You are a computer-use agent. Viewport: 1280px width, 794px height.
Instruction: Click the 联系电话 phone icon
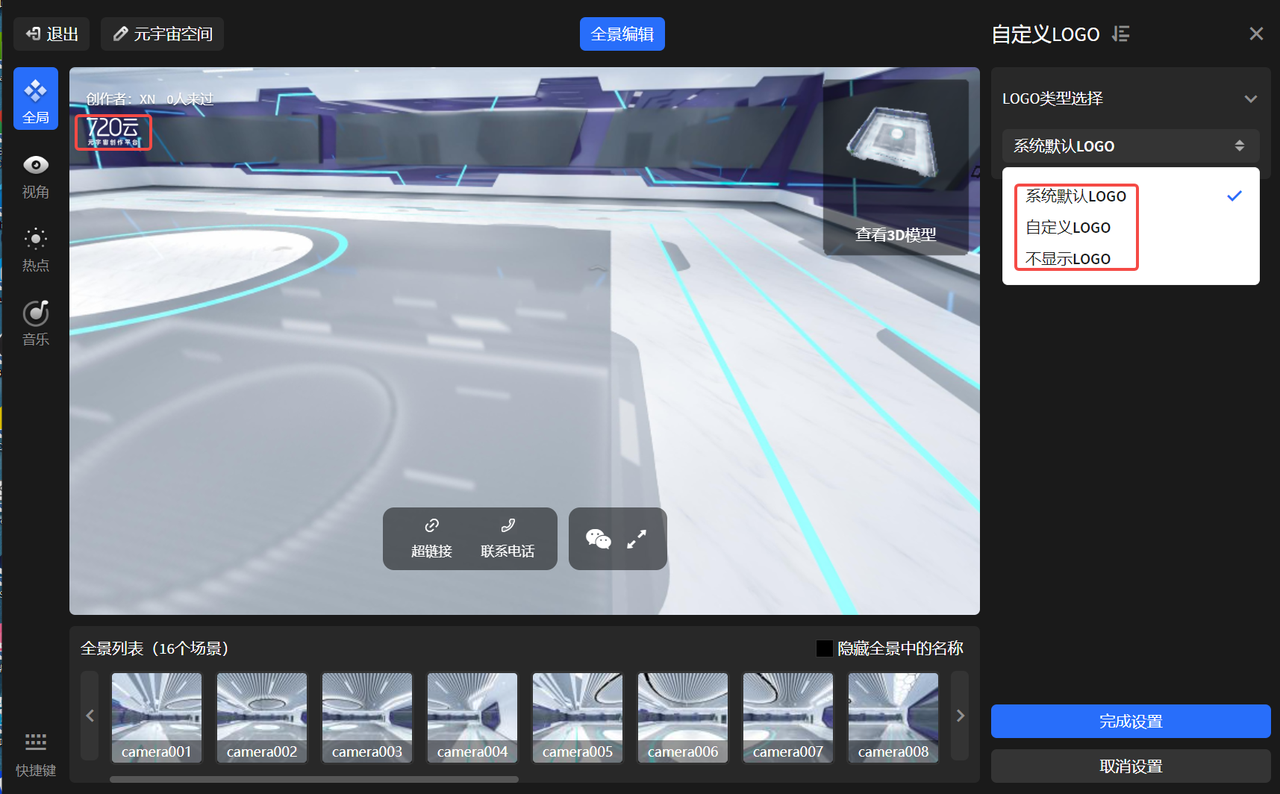point(507,526)
